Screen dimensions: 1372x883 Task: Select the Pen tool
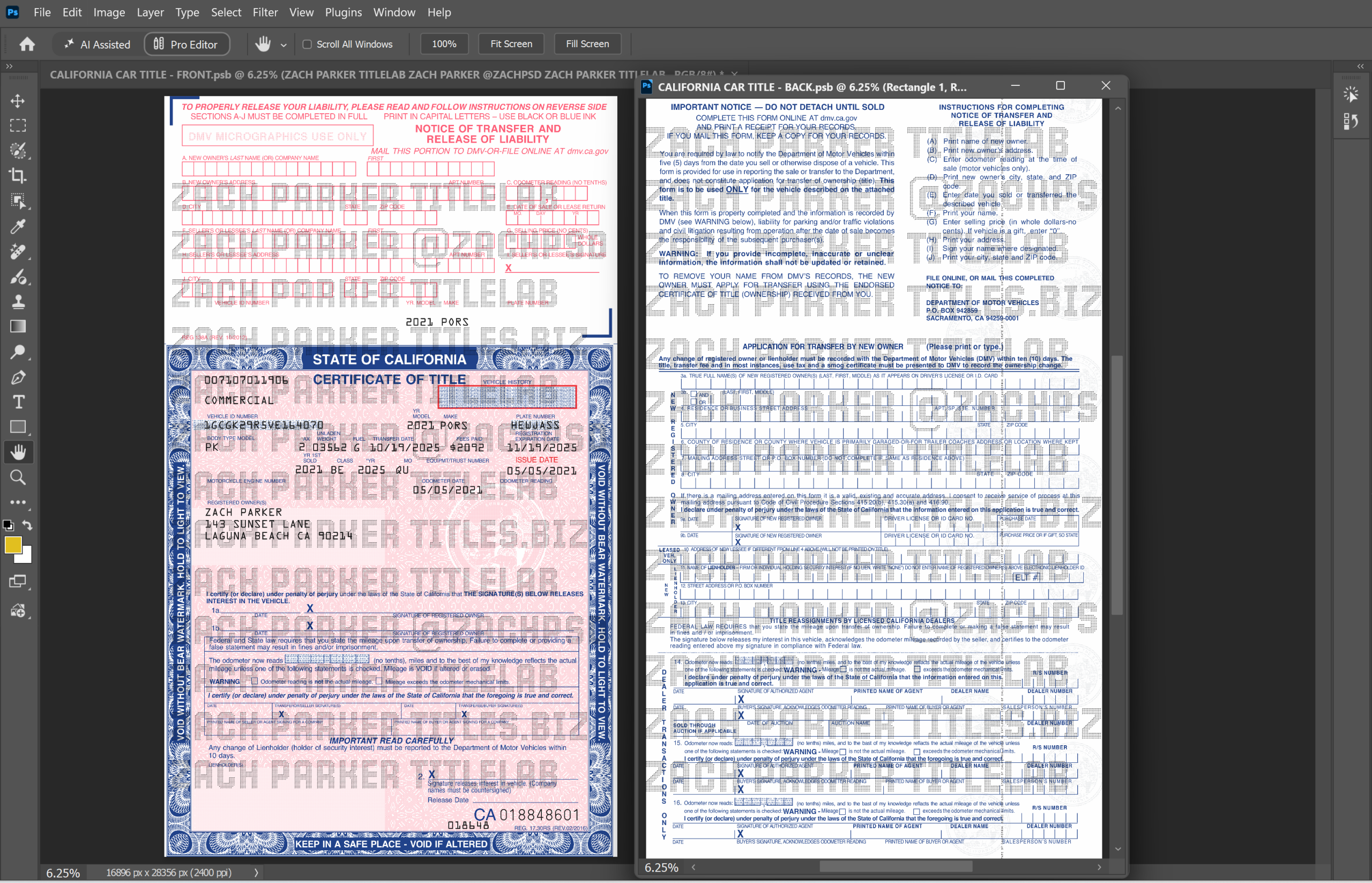[18, 377]
